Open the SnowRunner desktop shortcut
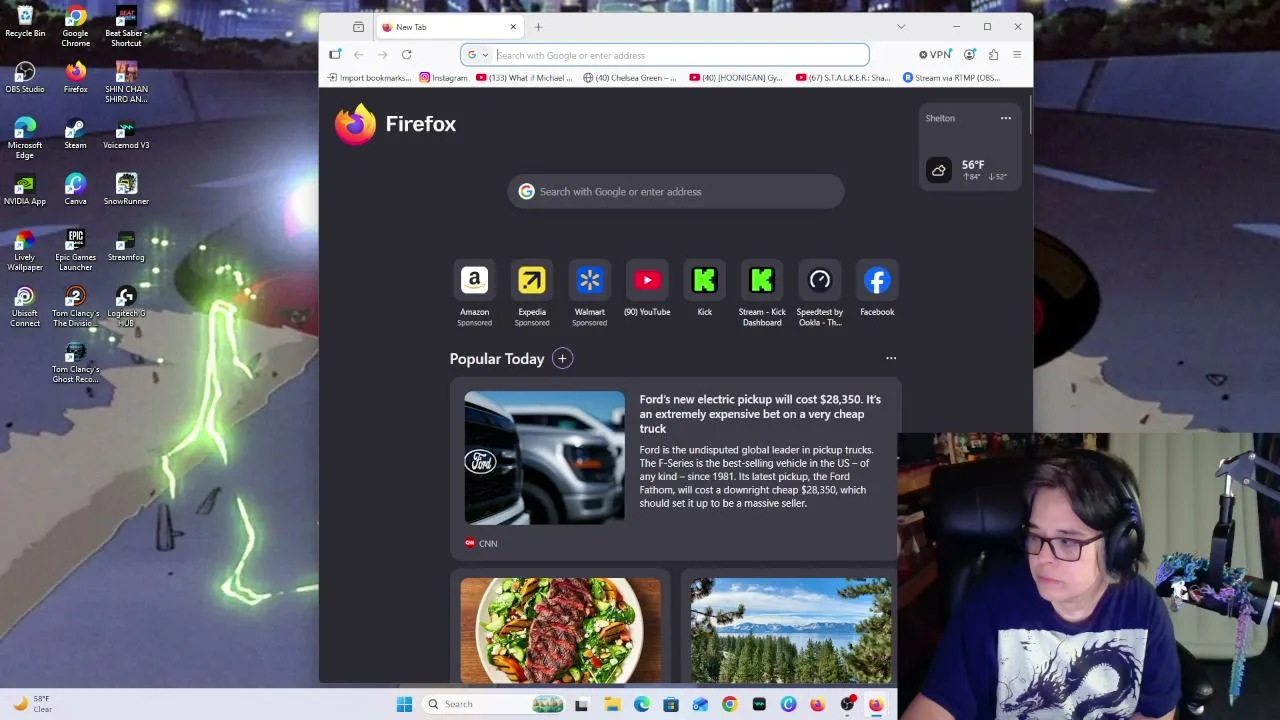The width and height of the screenshot is (1280, 720). click(x=126, y=190)
